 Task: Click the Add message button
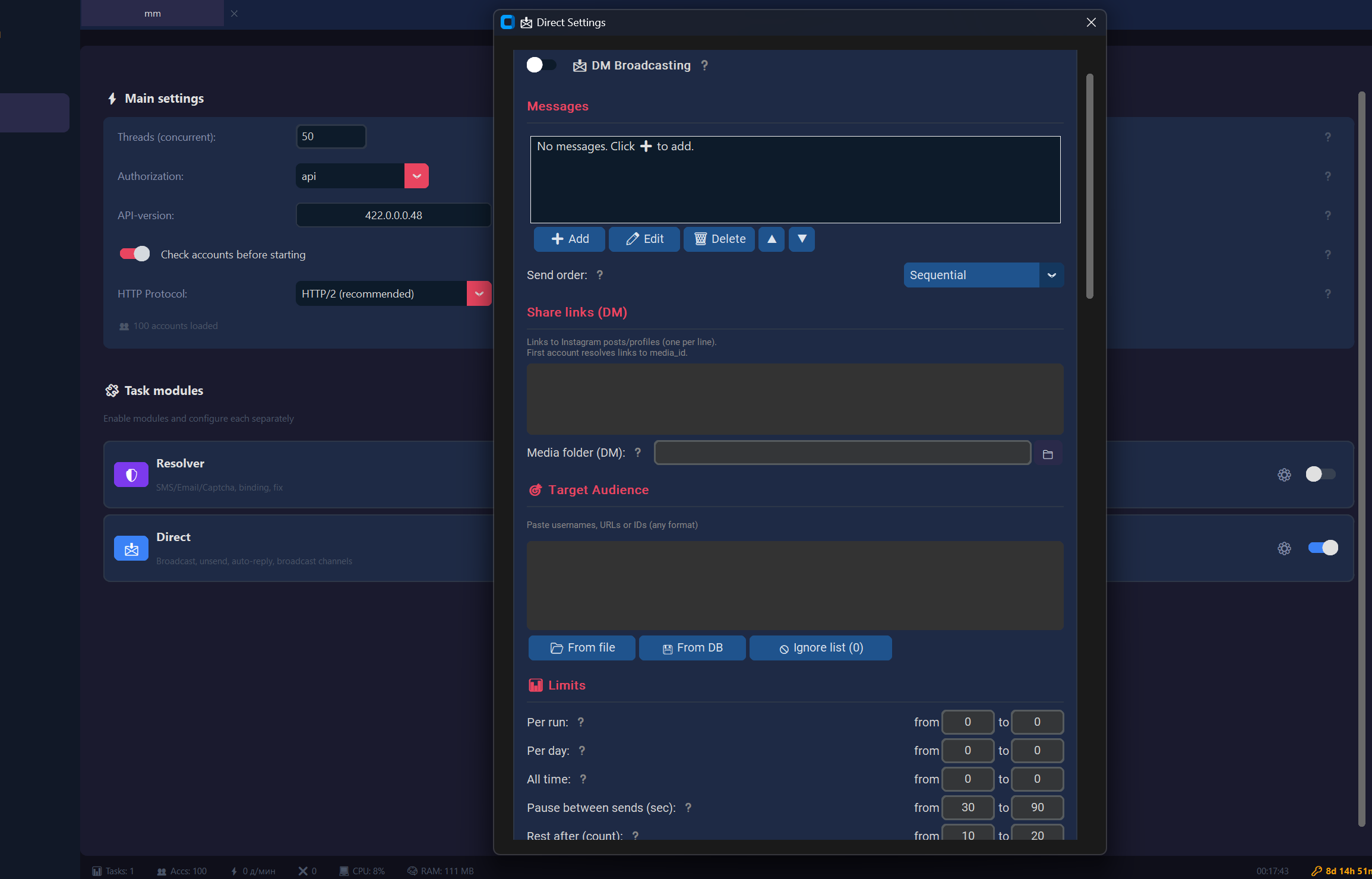[x=570, y=239]
